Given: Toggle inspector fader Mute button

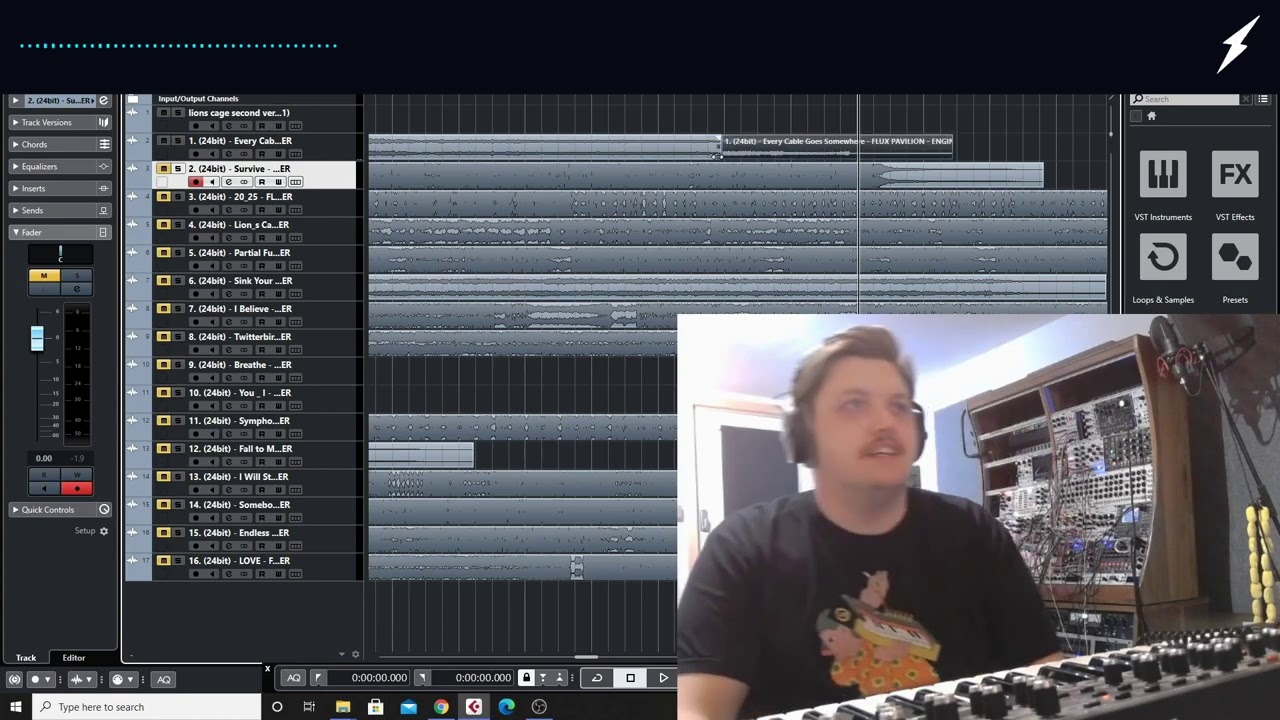Looking at the screenshot, I should pyautogui.click(x=43, y=276).
